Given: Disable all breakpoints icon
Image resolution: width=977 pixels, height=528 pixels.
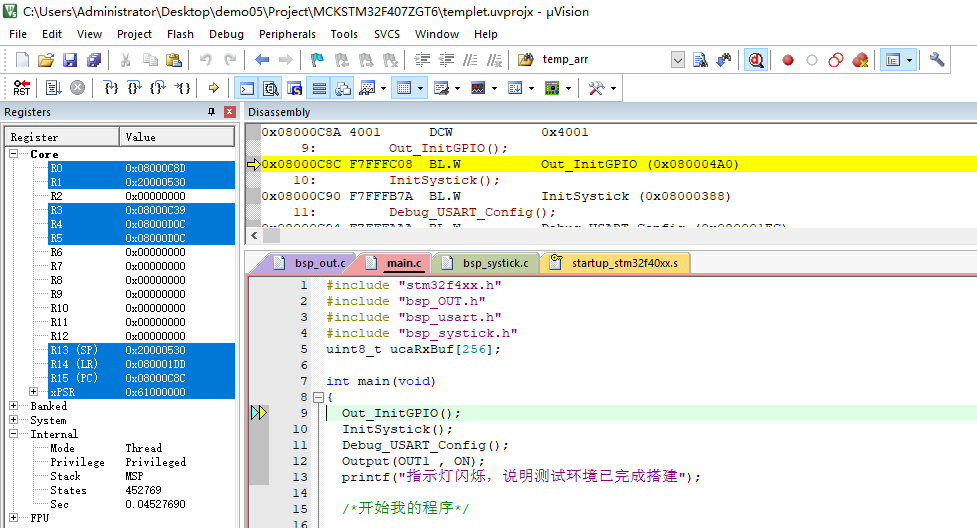Looking at the screenshot, I should click(x=836, y=60).
